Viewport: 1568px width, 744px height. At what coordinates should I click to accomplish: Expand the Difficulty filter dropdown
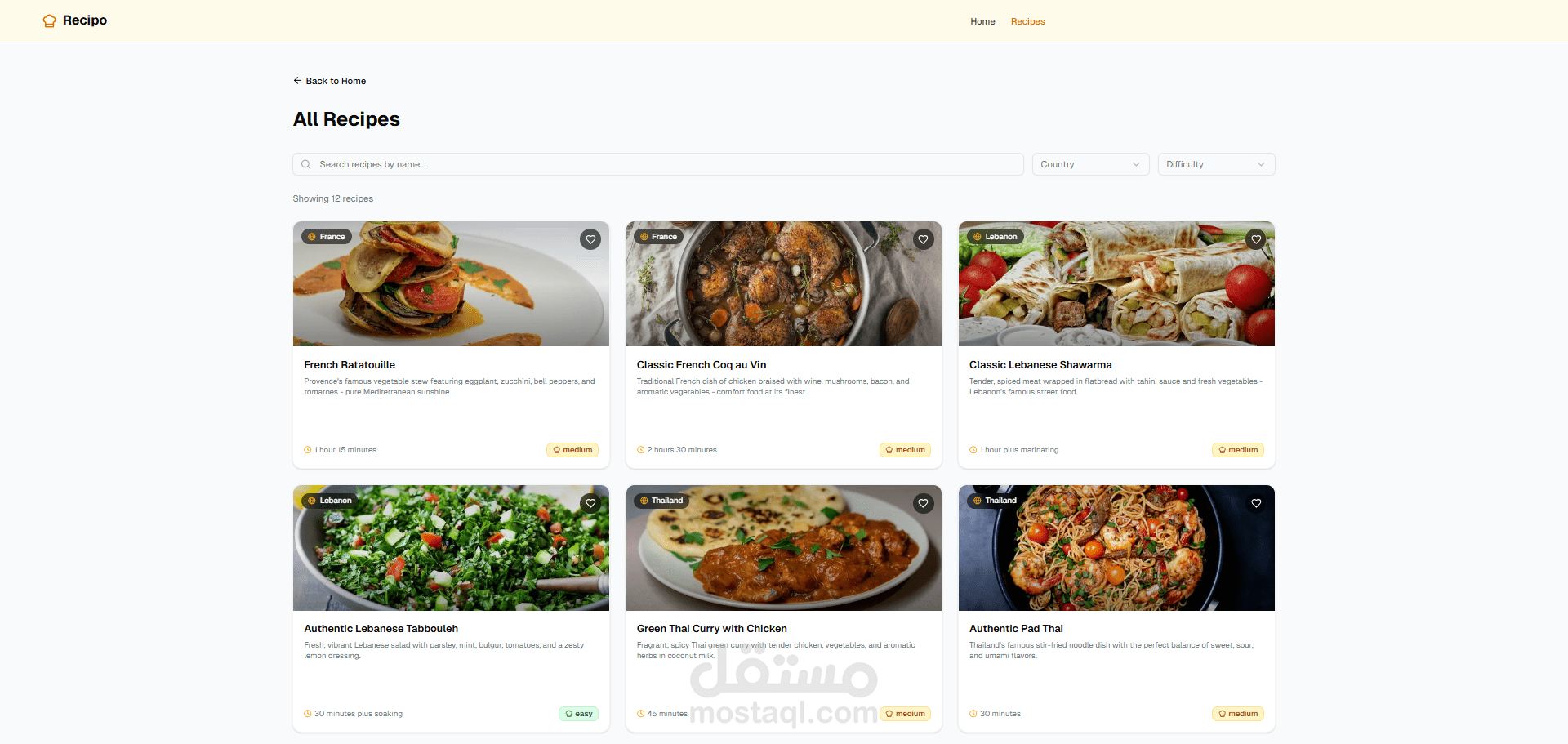pos(1216,164)
